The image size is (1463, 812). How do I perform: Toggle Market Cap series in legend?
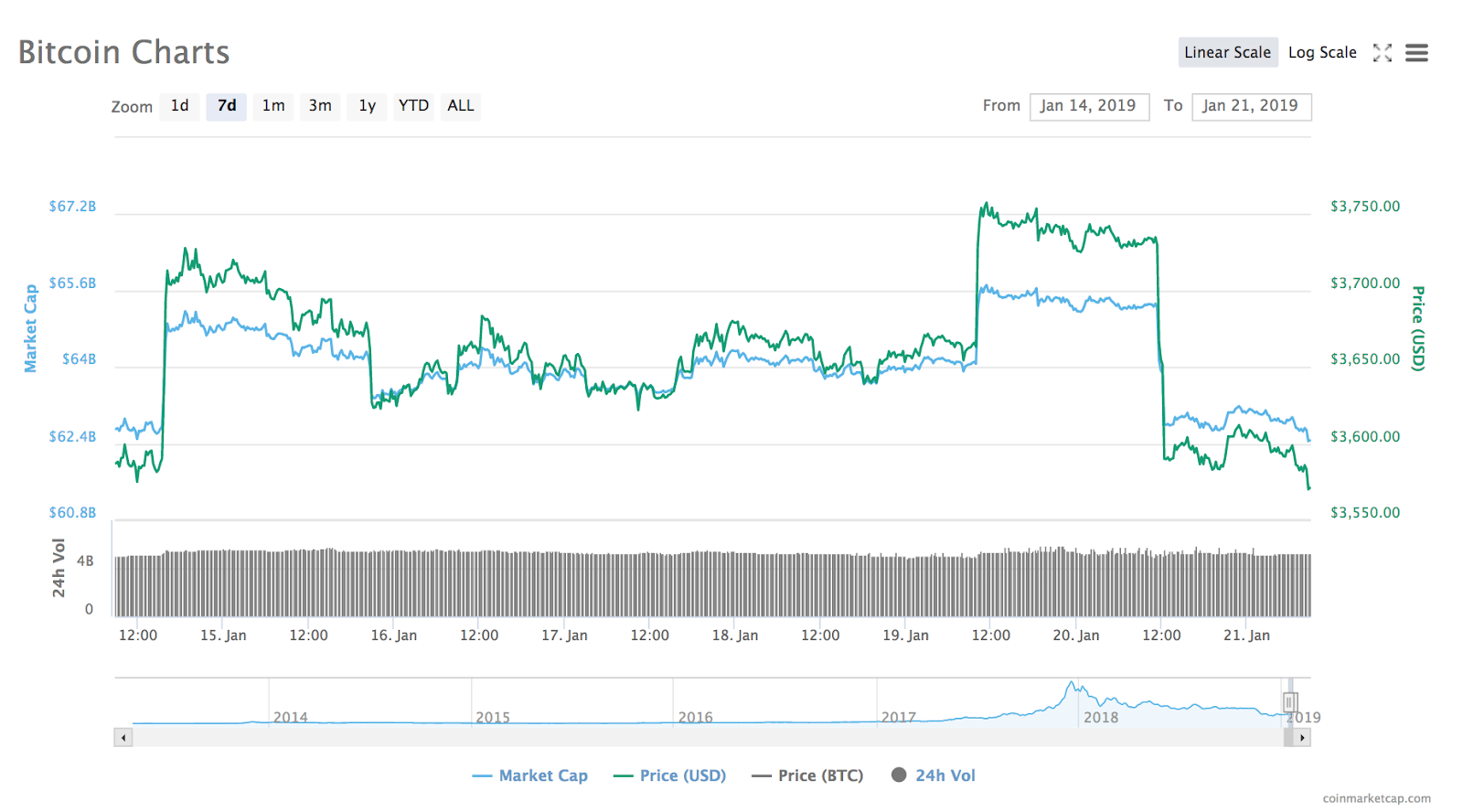[x=530, y=775]
